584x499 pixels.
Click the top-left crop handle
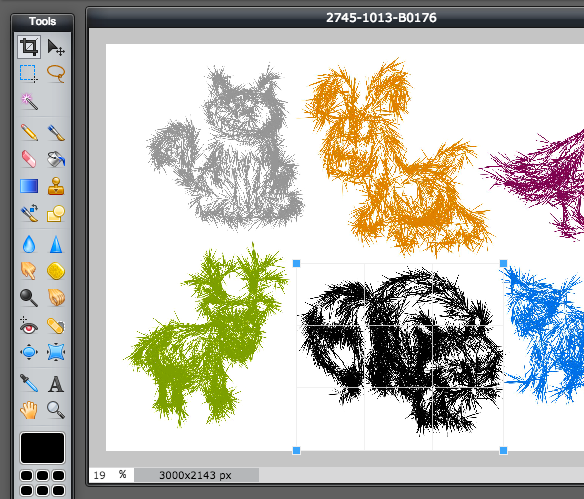pos(296,264)
